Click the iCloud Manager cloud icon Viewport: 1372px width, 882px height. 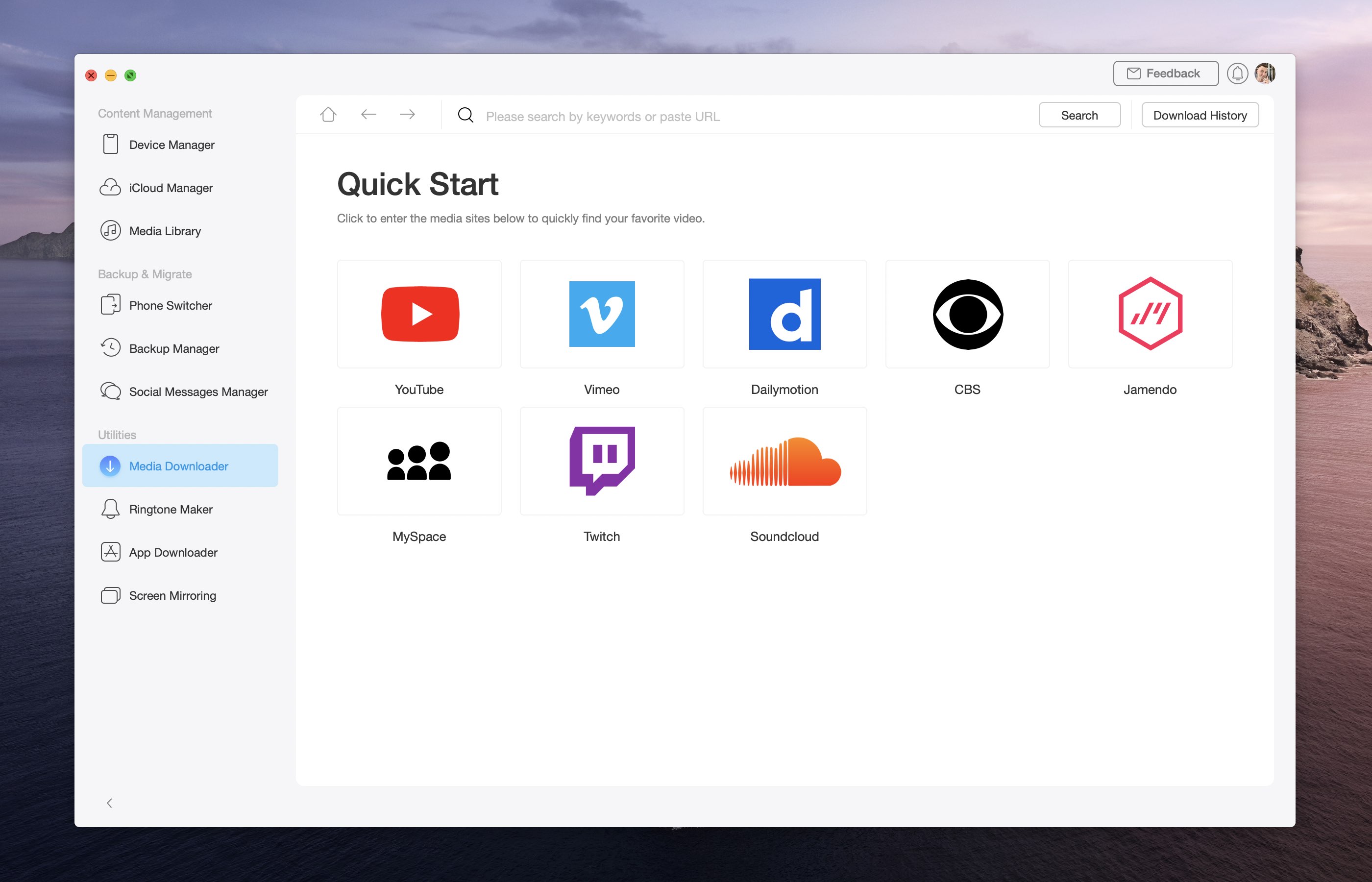[111, 187]
